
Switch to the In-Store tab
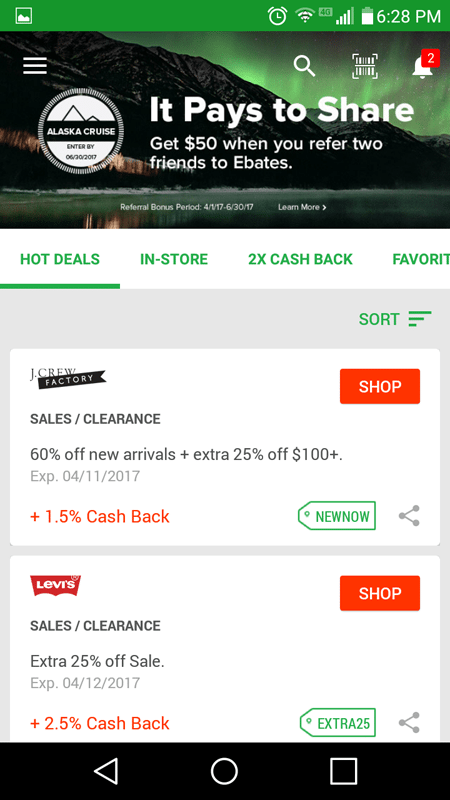pos(174,259)
